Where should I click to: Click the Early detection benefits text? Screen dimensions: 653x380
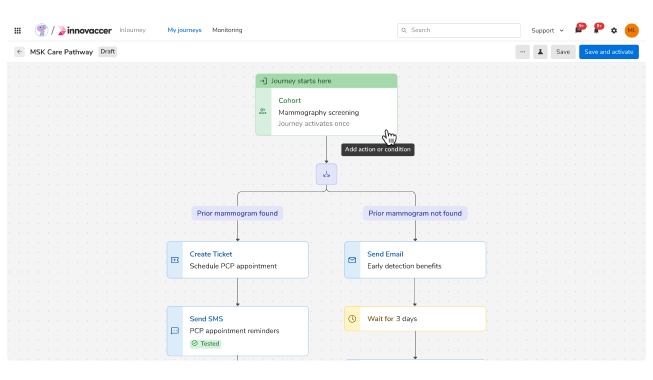(404, 266)
